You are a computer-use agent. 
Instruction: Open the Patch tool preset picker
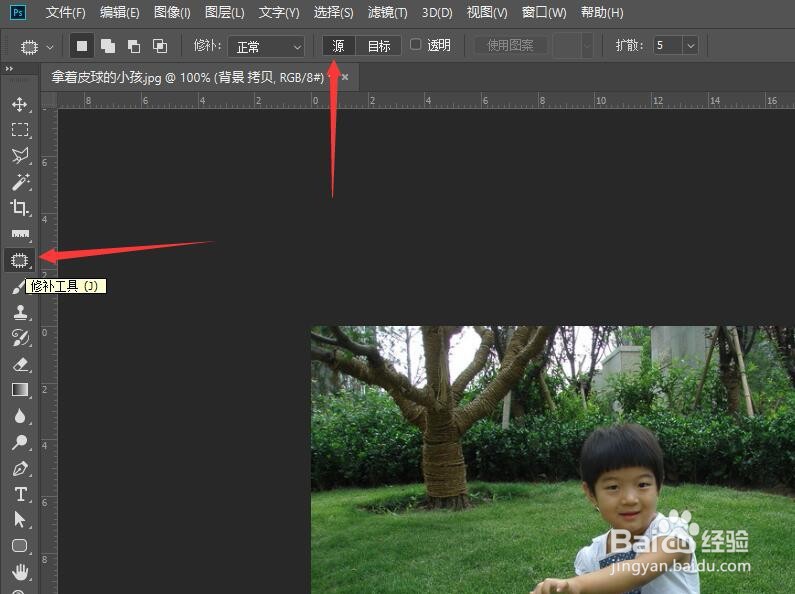click(37, 47)
